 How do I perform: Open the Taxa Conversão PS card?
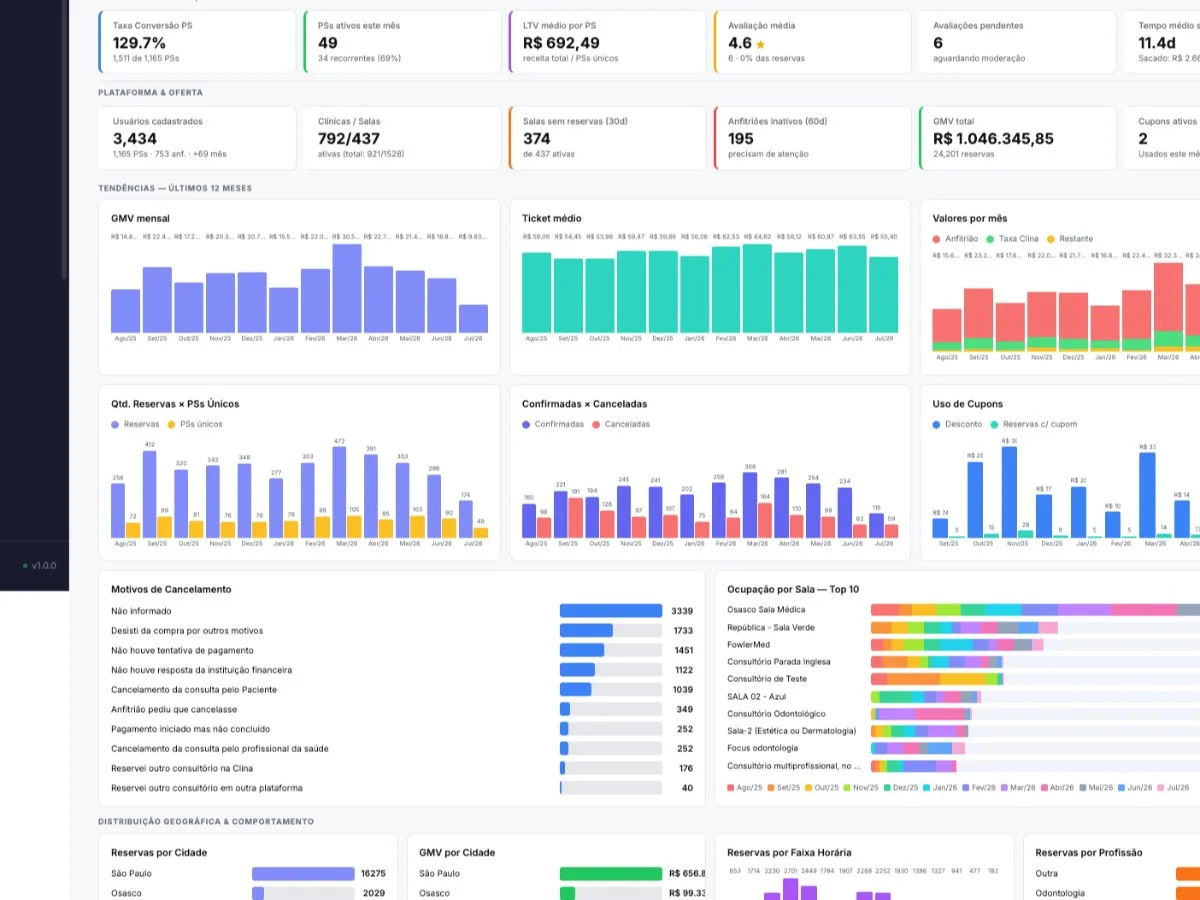click(198, 42)
